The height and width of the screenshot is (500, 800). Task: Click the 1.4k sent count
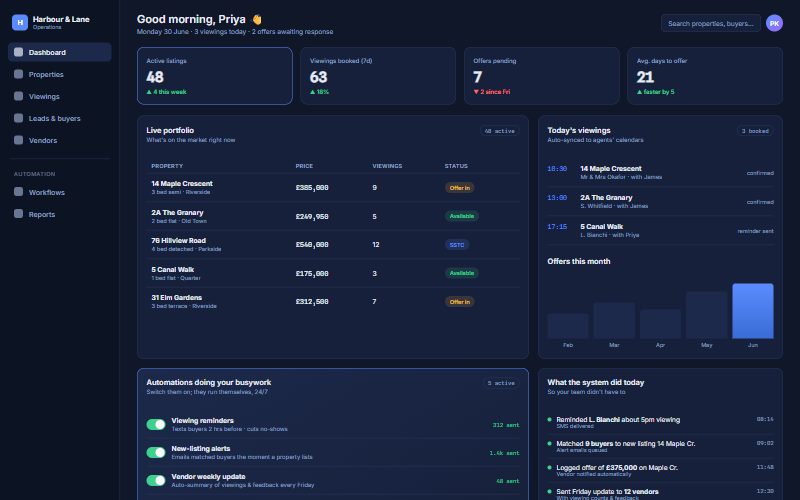pyautogui.click(x=504, y=453)
